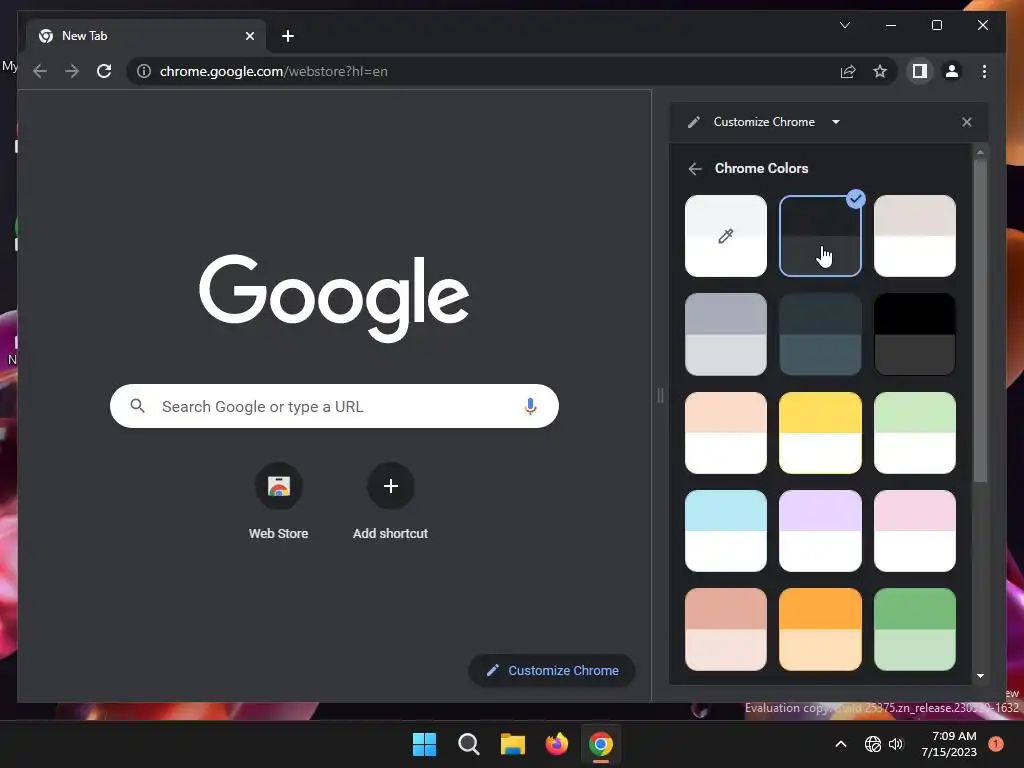Choose the light green and white swatch
The height and width of the screenshot is (768, 1024).
point(915,433)
